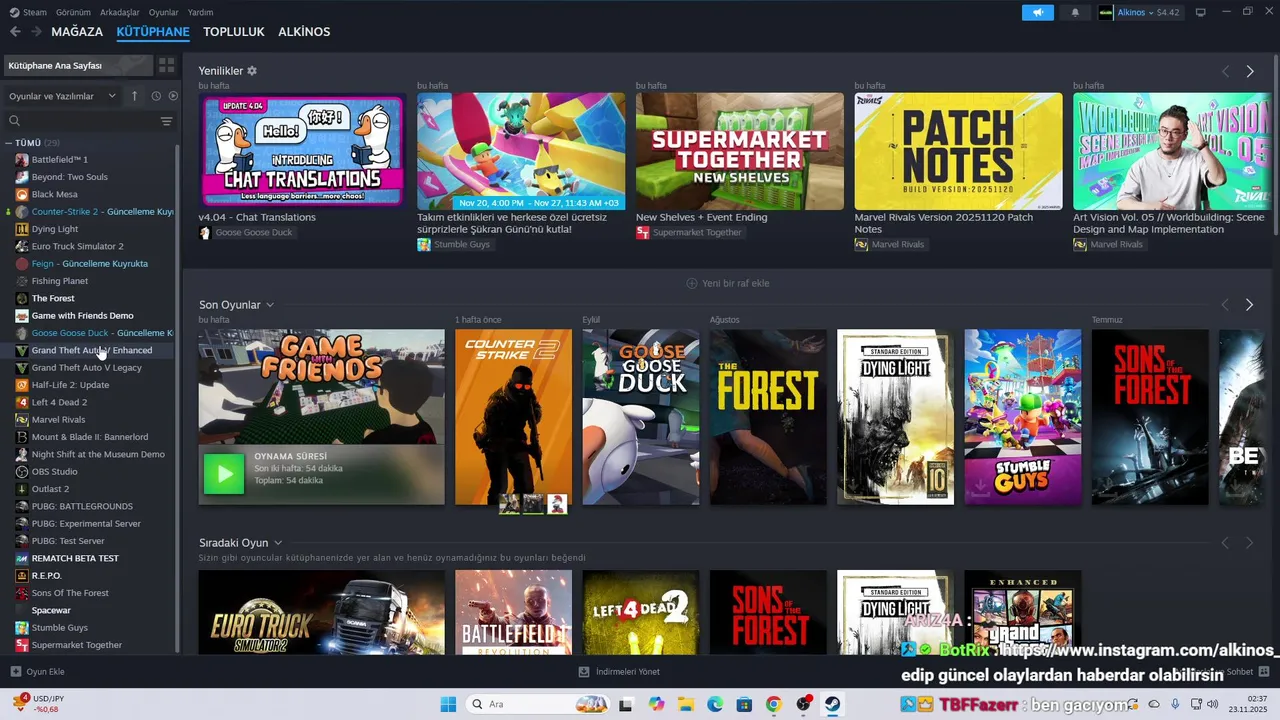Image resolution: width=1280 pixels, height=720 pixels.
Task: Open the Windows Start menu
Action: tap(448, 704)
